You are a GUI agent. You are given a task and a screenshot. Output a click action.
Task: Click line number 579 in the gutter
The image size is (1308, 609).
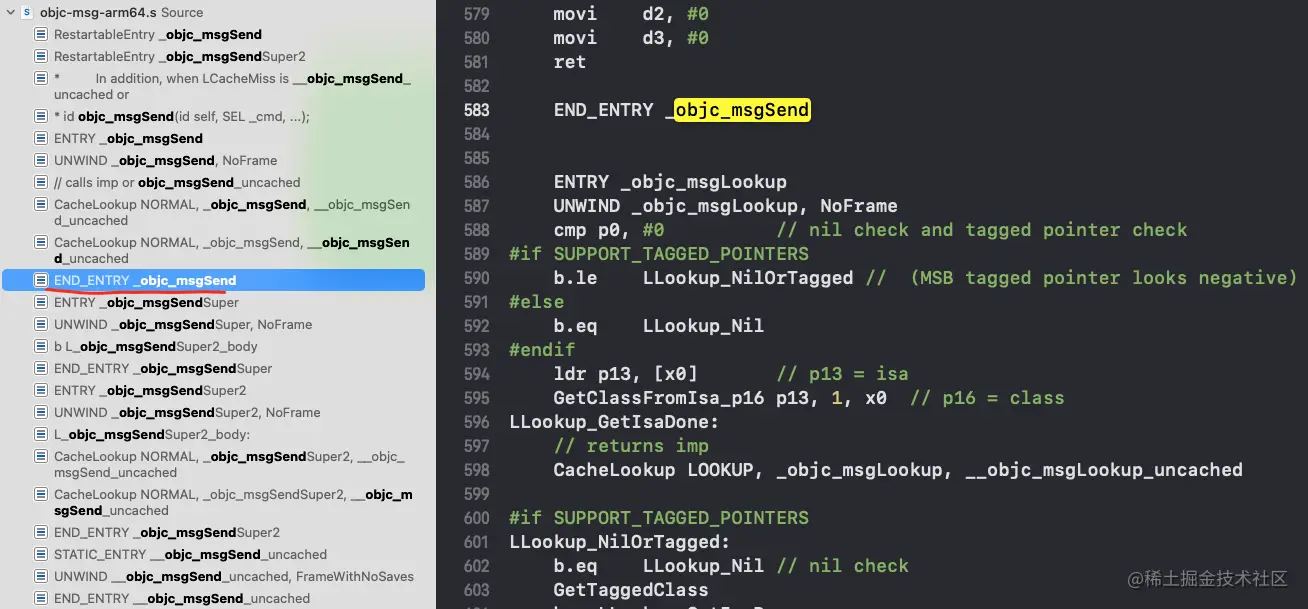click(x=477, y=14)
